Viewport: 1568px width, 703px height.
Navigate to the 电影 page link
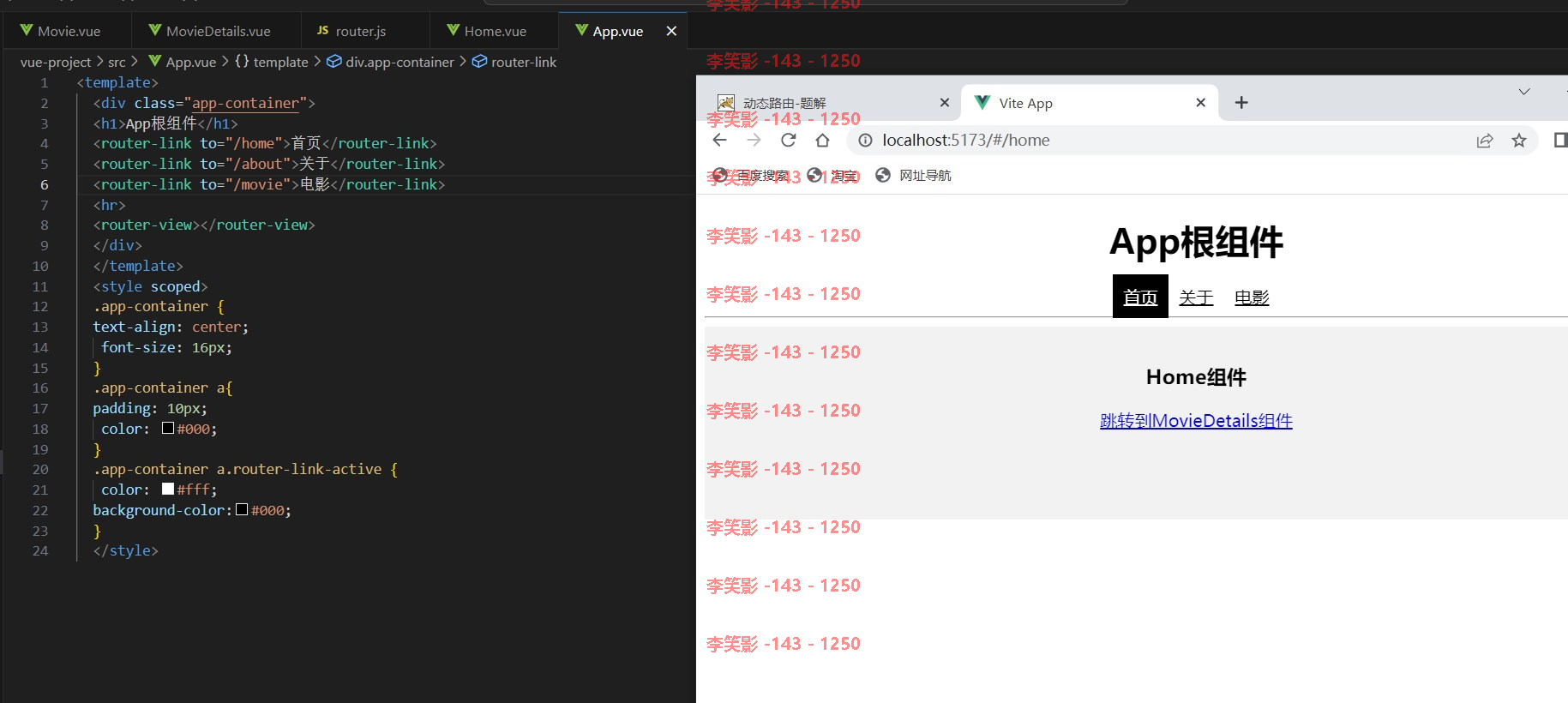click(x=1252, y=297)
